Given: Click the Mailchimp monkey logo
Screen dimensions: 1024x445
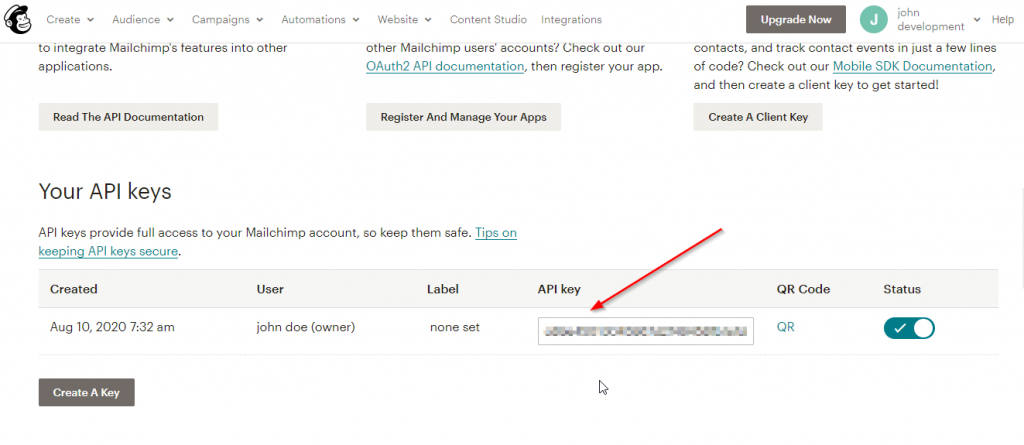Looking at the screenshot, I should (x=18, y=19).
